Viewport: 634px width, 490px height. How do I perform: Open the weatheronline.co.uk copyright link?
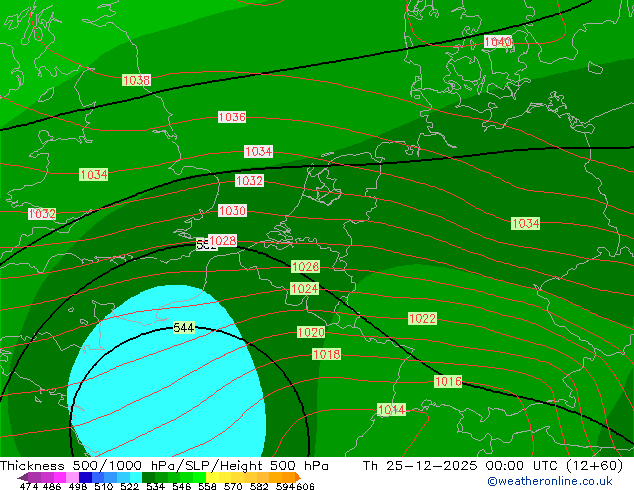pos(549,481)
